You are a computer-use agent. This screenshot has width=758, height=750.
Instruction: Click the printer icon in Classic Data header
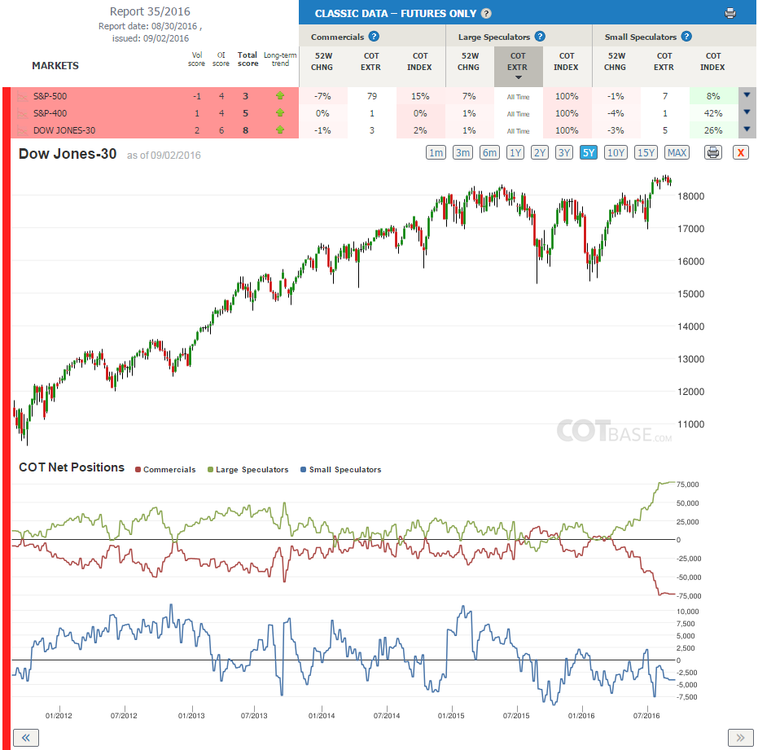click(x=730, y=14)
